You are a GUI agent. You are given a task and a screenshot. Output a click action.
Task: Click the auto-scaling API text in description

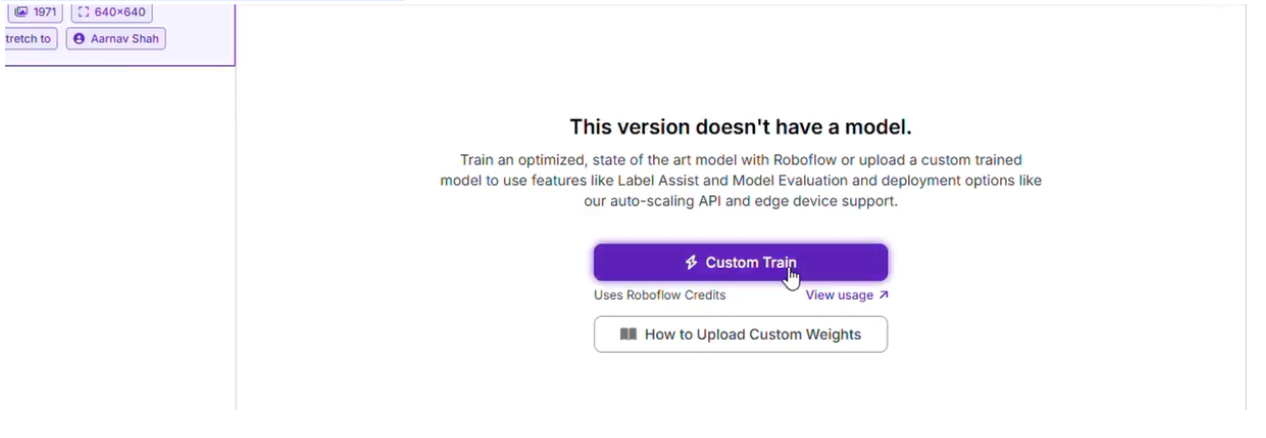tap(660, 201)
